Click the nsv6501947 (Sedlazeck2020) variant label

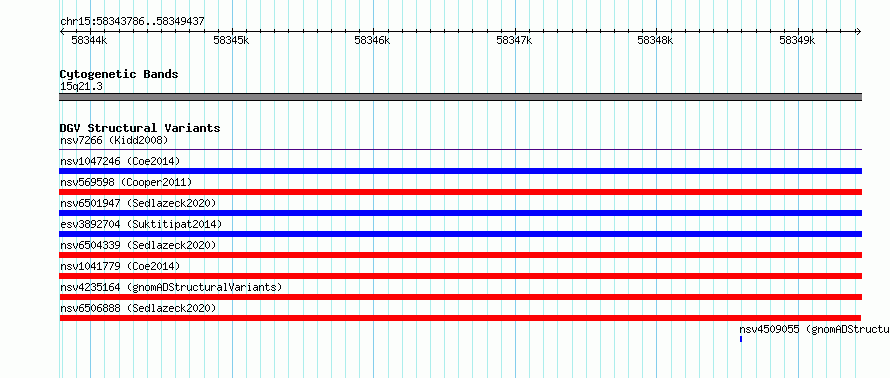[x=138, y=203]
